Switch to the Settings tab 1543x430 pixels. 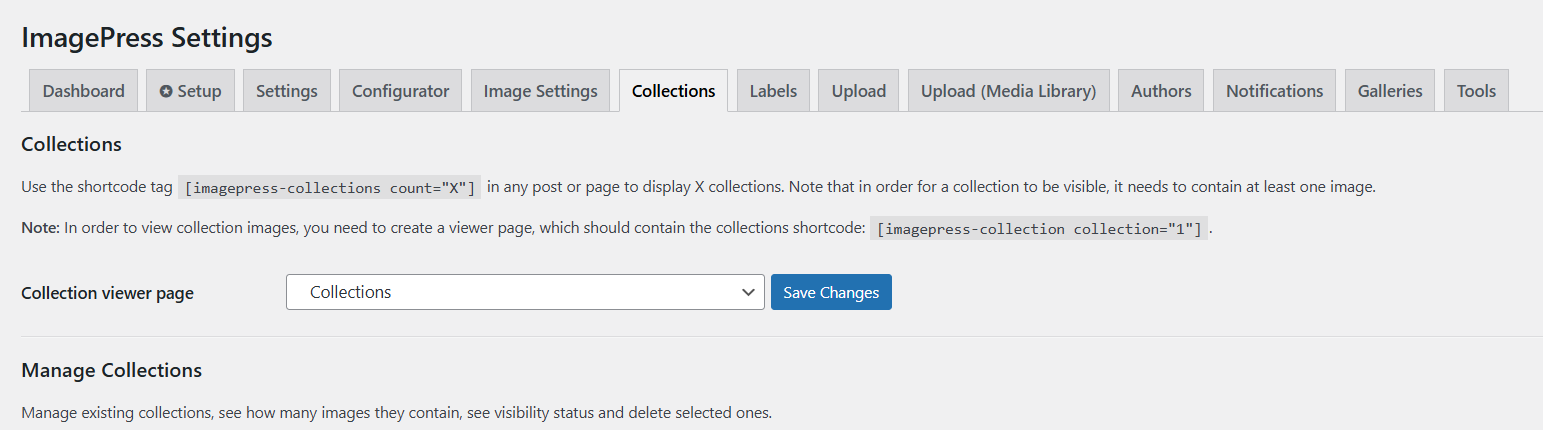pos(287,90)
